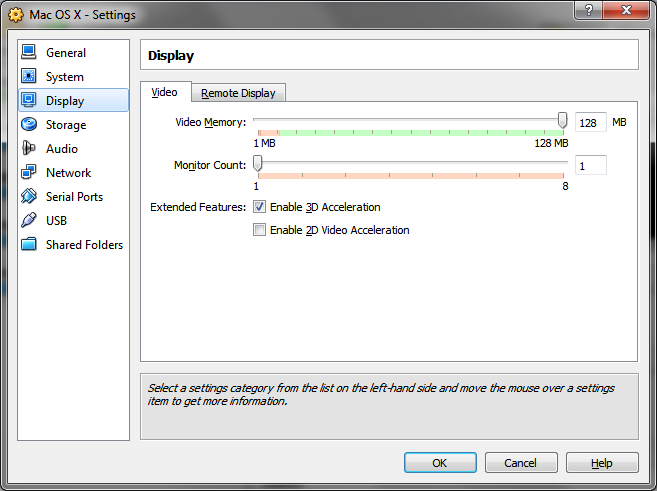Click the settings gear icon in title bar

coord(16,15)
